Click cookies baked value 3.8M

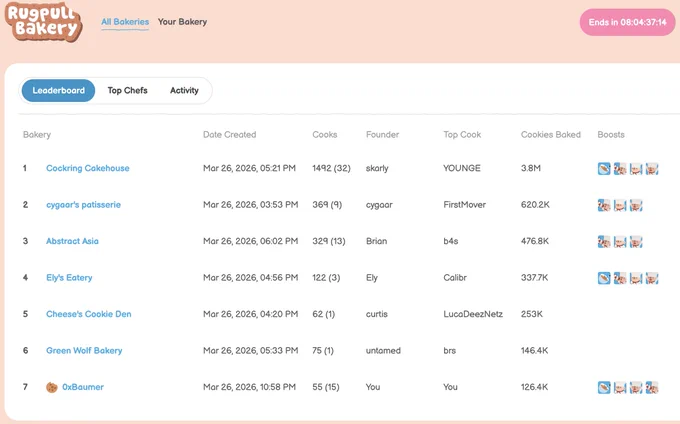click(531, 168)
